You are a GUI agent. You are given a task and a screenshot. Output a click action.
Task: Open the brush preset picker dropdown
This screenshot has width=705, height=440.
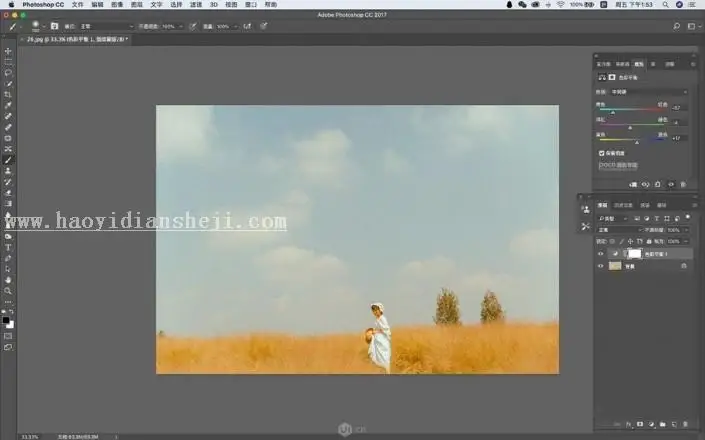44,27
